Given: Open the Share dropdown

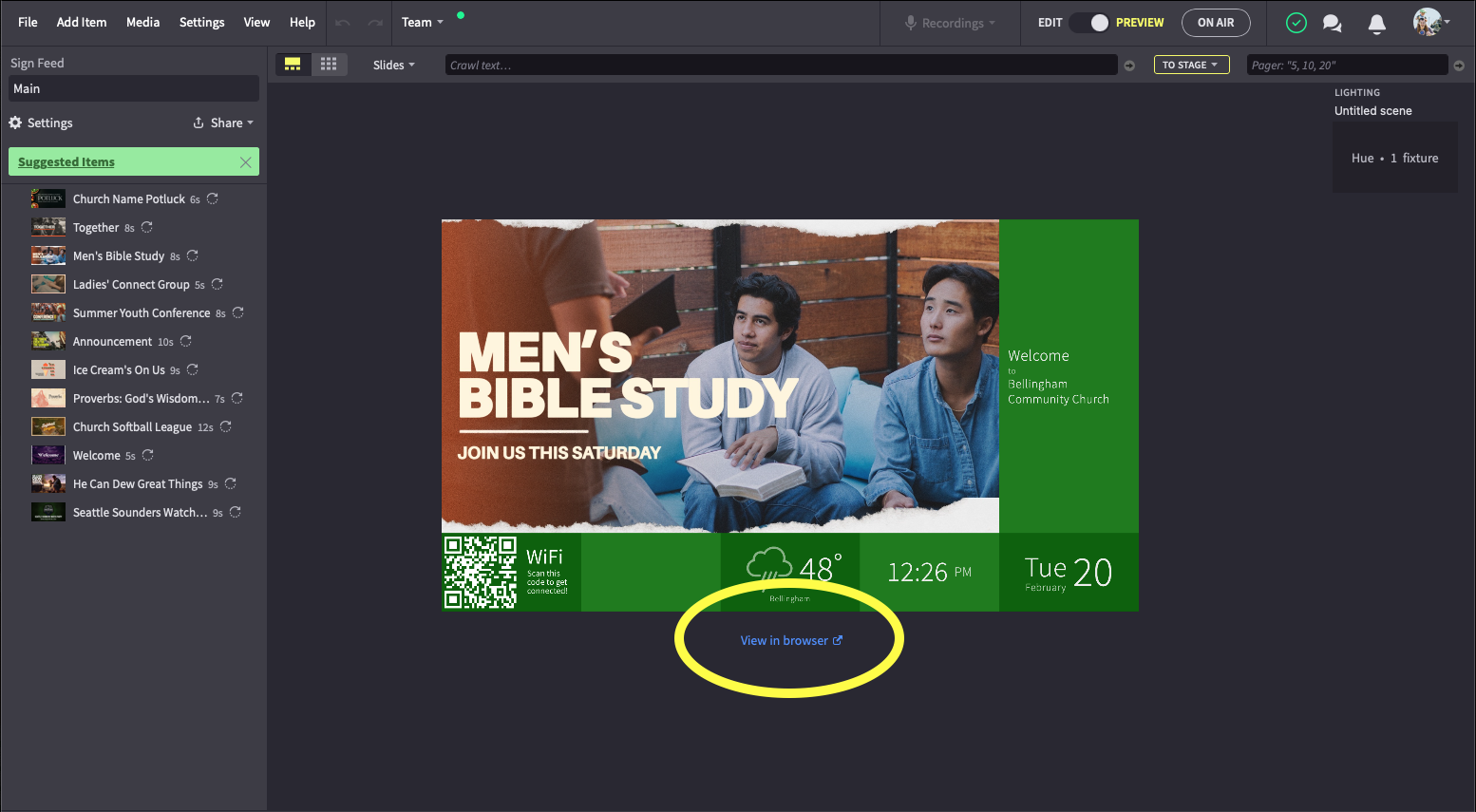Looking at the screenshot, I should click(x=224, y=123).
